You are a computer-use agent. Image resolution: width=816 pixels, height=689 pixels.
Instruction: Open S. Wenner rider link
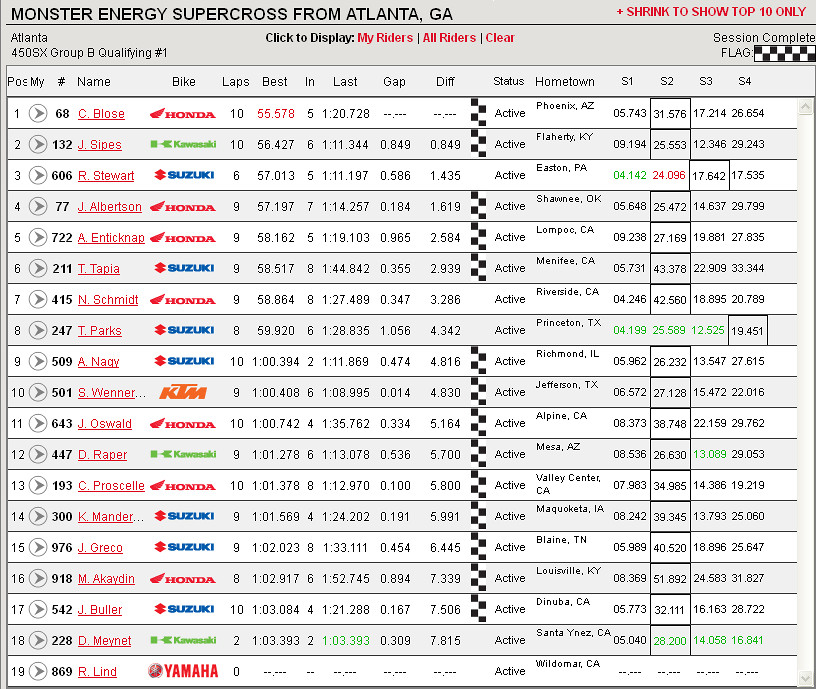coord(111,392)
